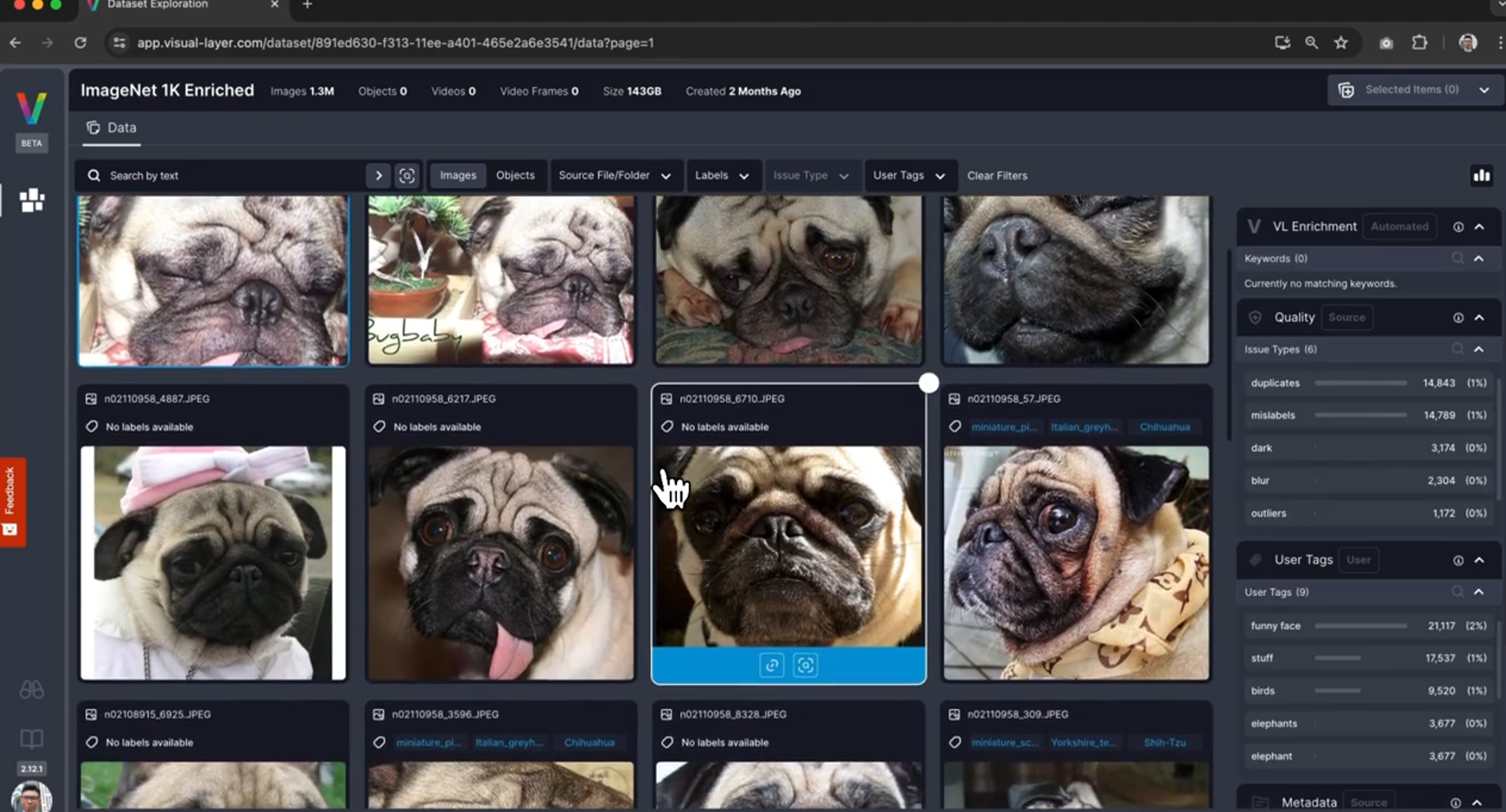The width and height of the screenshot is (1506, 812).
Task: Open the documentation book icon
Action: (32, 738)
